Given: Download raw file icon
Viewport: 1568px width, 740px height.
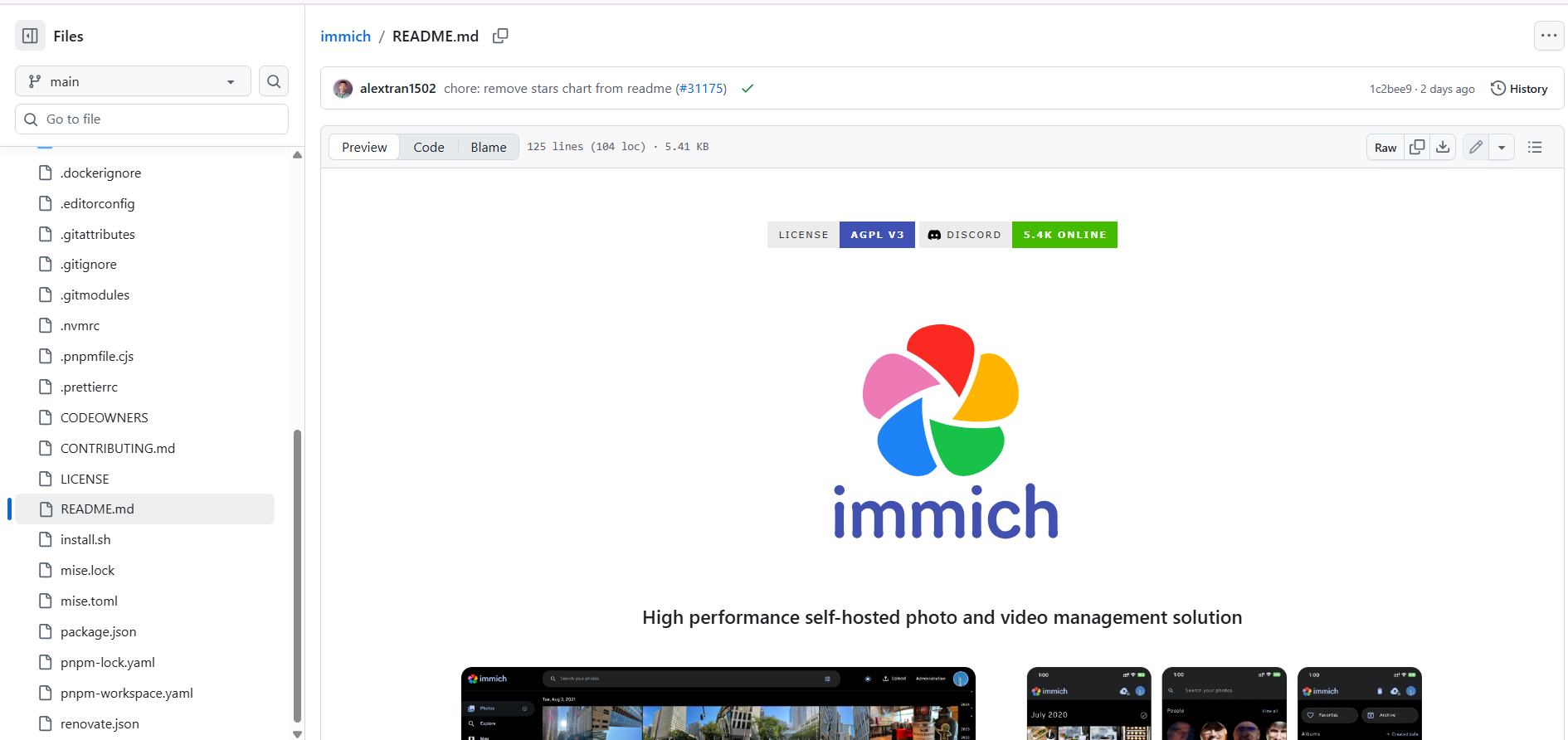Looking at the screenshot, I should [x=1443, y=147].
